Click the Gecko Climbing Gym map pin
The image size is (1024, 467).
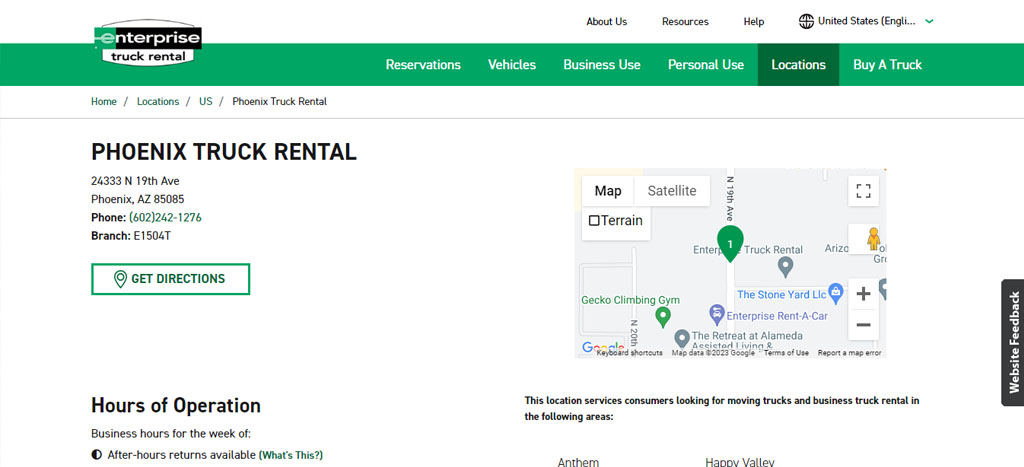[663, 317]
